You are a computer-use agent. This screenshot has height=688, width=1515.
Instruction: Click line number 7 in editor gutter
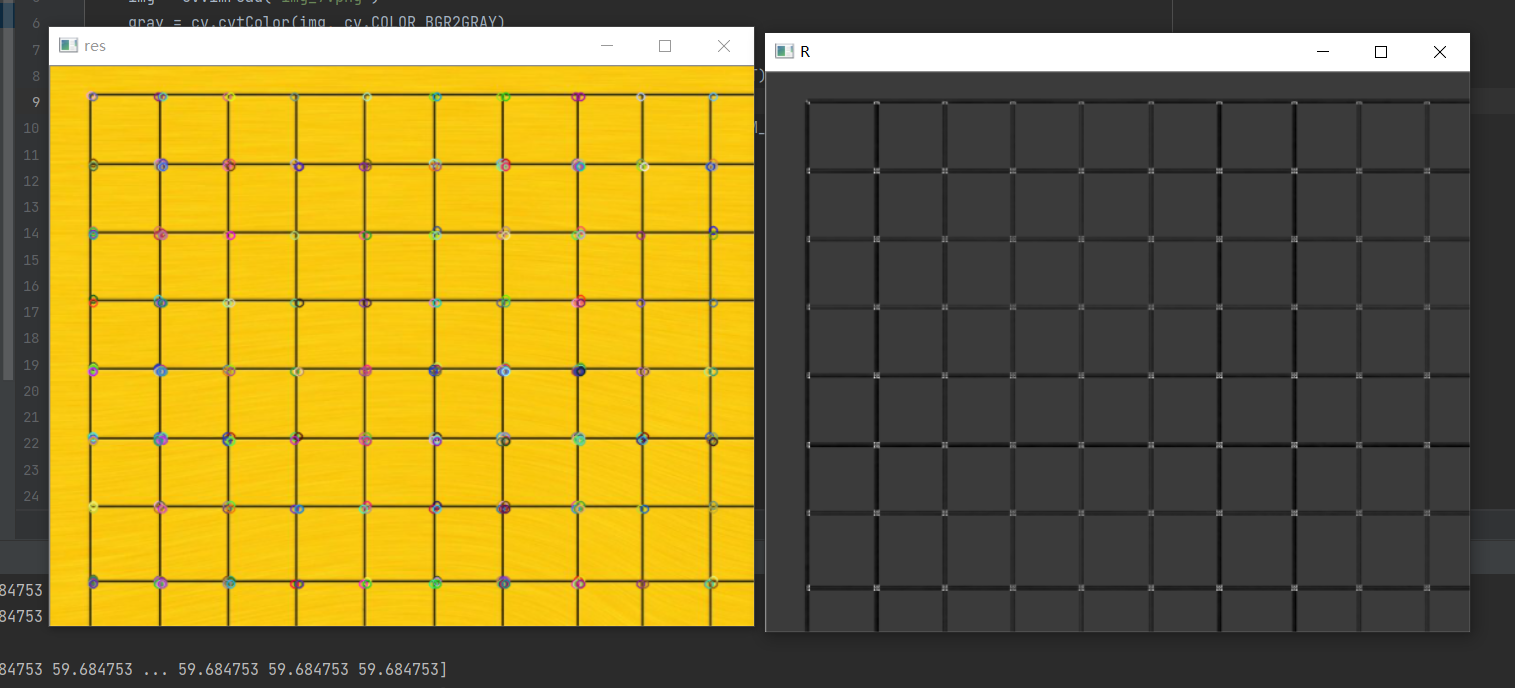(35, 49)
